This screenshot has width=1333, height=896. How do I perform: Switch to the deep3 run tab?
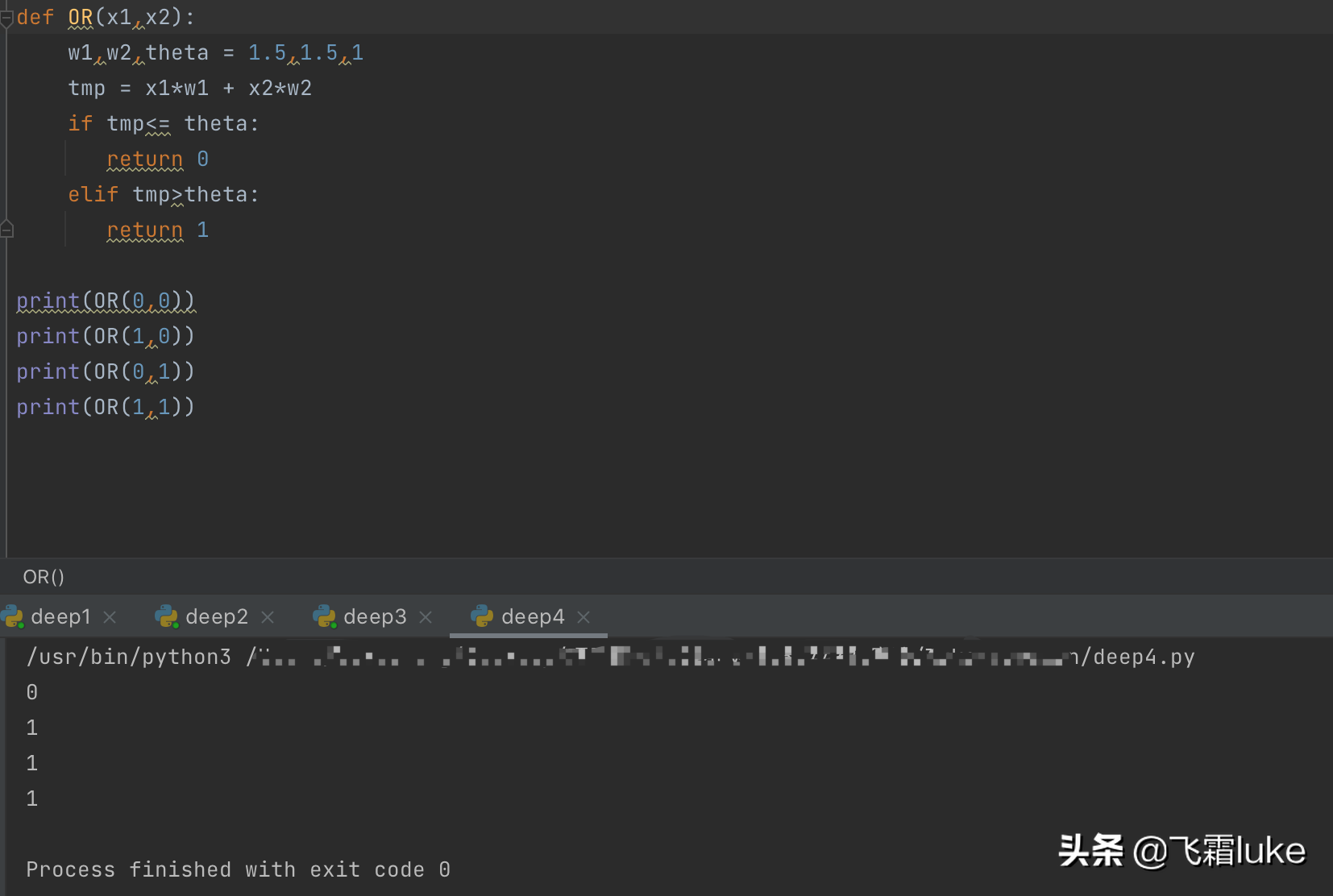click(x=375, y=617)
